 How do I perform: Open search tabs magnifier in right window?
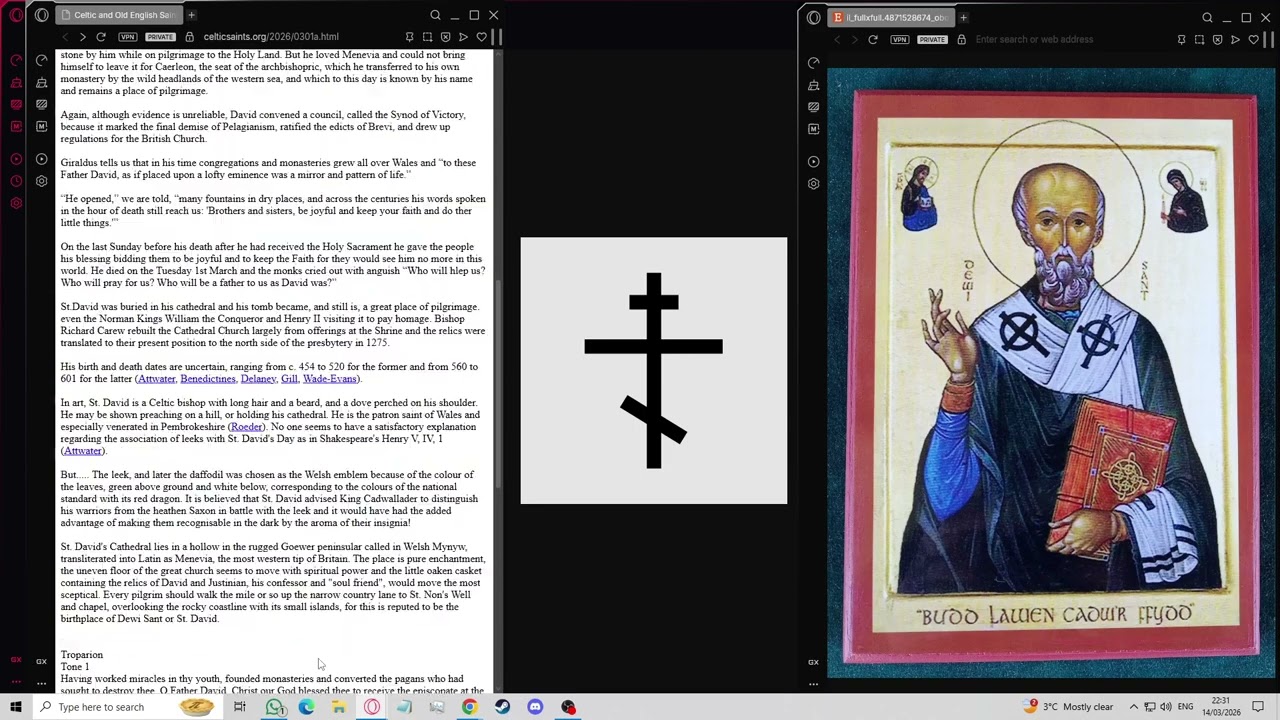tap(1207, 17)
